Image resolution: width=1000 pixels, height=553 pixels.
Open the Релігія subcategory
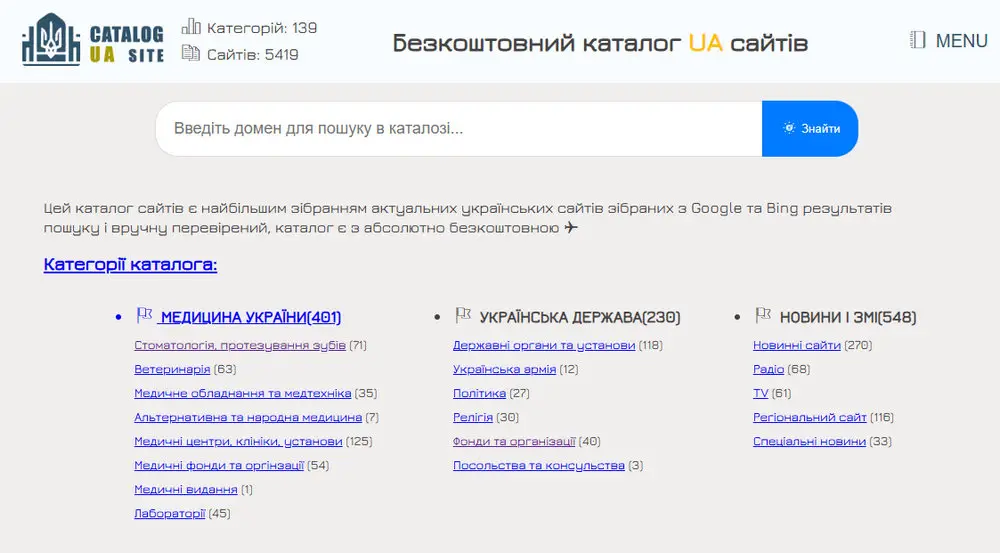473,417
